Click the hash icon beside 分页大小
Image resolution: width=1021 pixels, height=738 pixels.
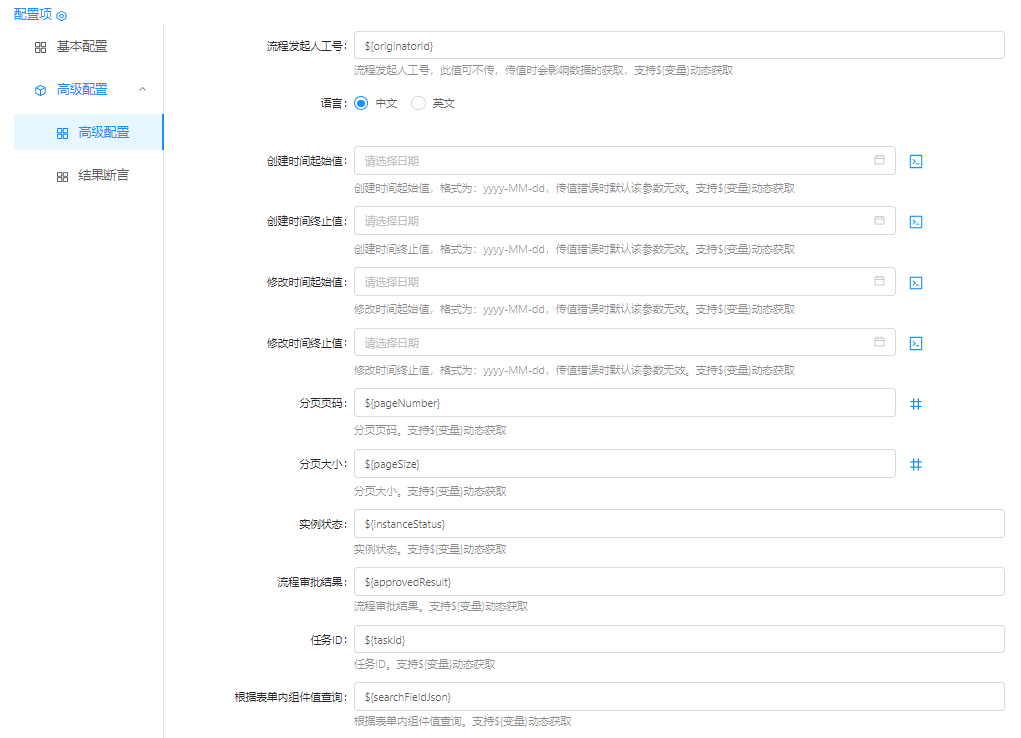tap(915, 464)
